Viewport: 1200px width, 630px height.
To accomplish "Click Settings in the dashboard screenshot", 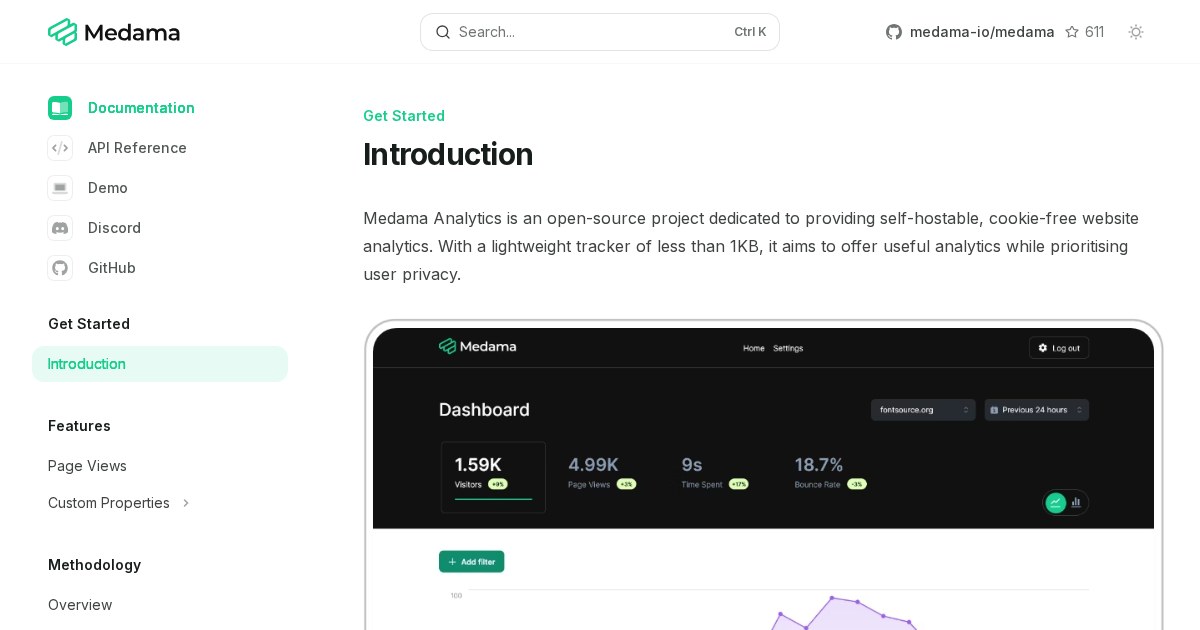I will [x=788, y=348].
